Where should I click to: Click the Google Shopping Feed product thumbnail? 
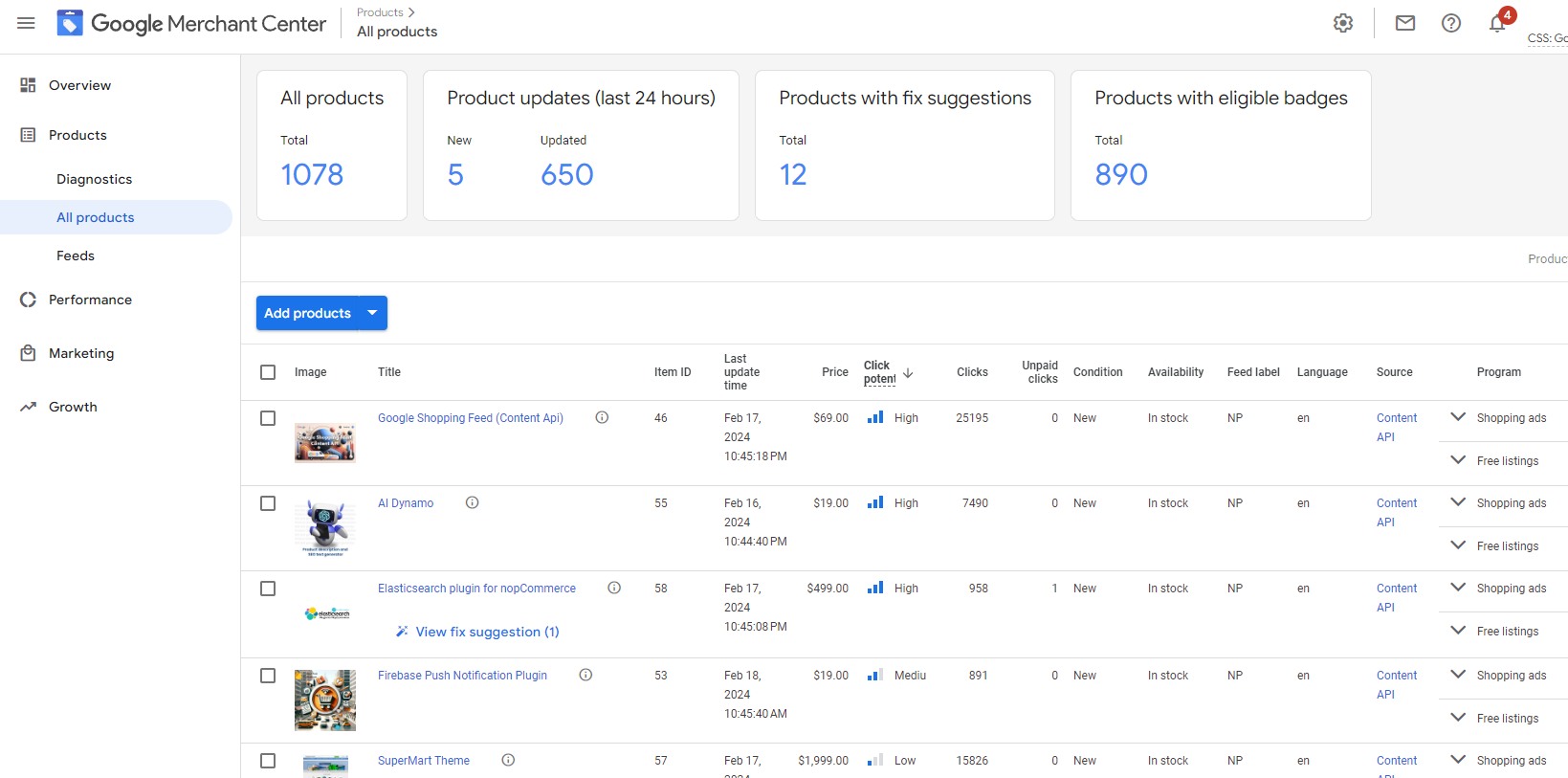point(325,442)
